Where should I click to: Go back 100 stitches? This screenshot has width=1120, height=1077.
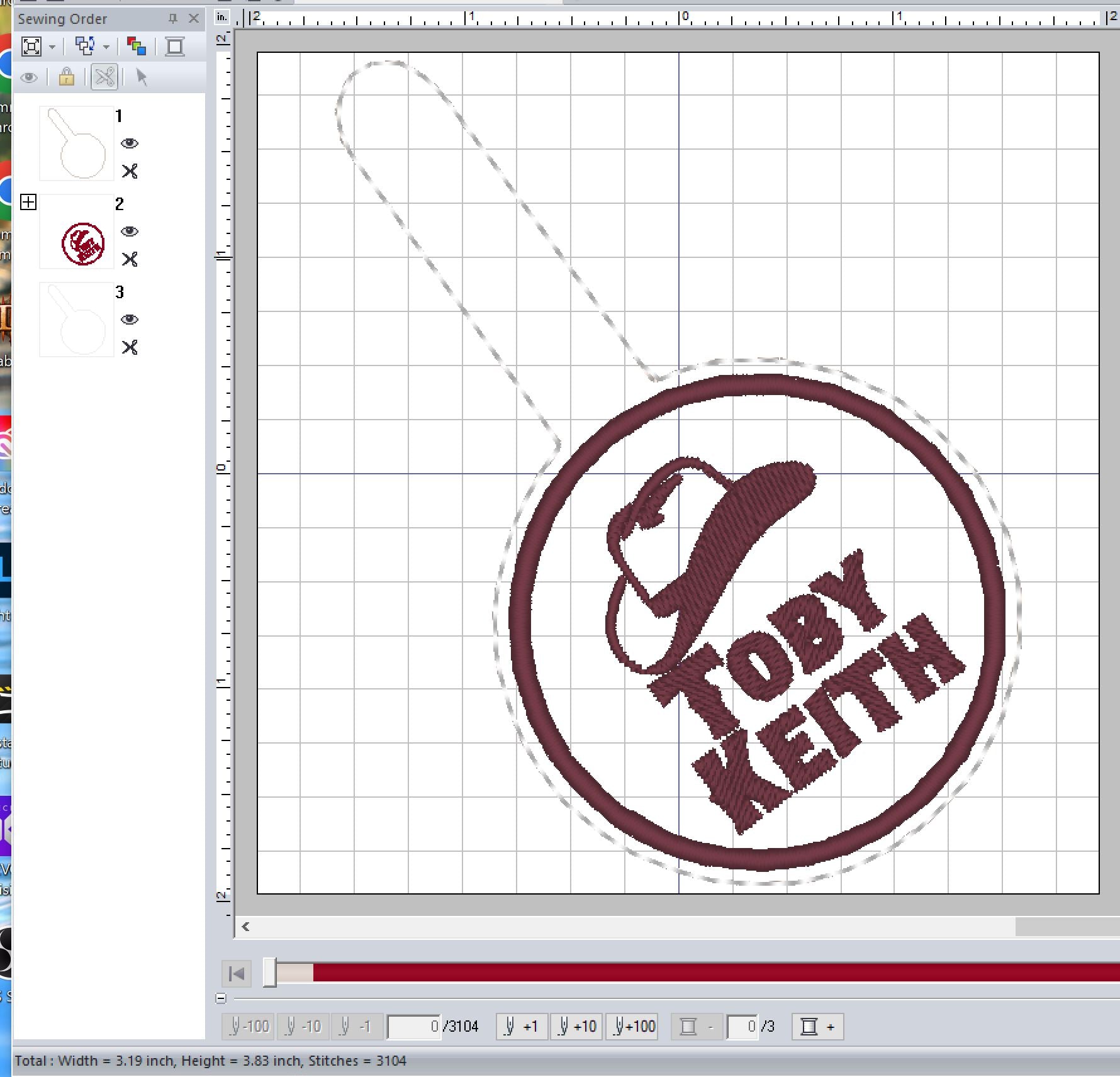coord(249,1027)
